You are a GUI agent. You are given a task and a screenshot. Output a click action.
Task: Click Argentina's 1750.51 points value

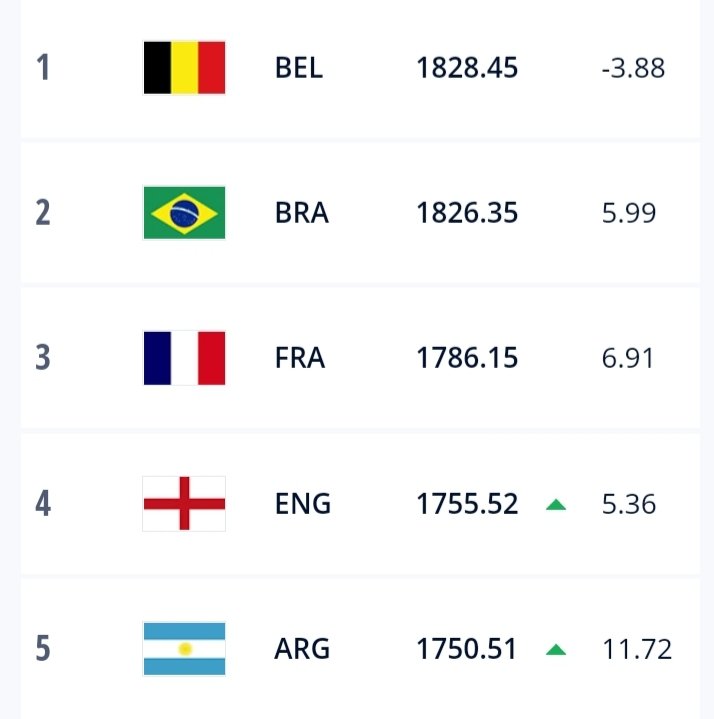[x=467, y=649]
